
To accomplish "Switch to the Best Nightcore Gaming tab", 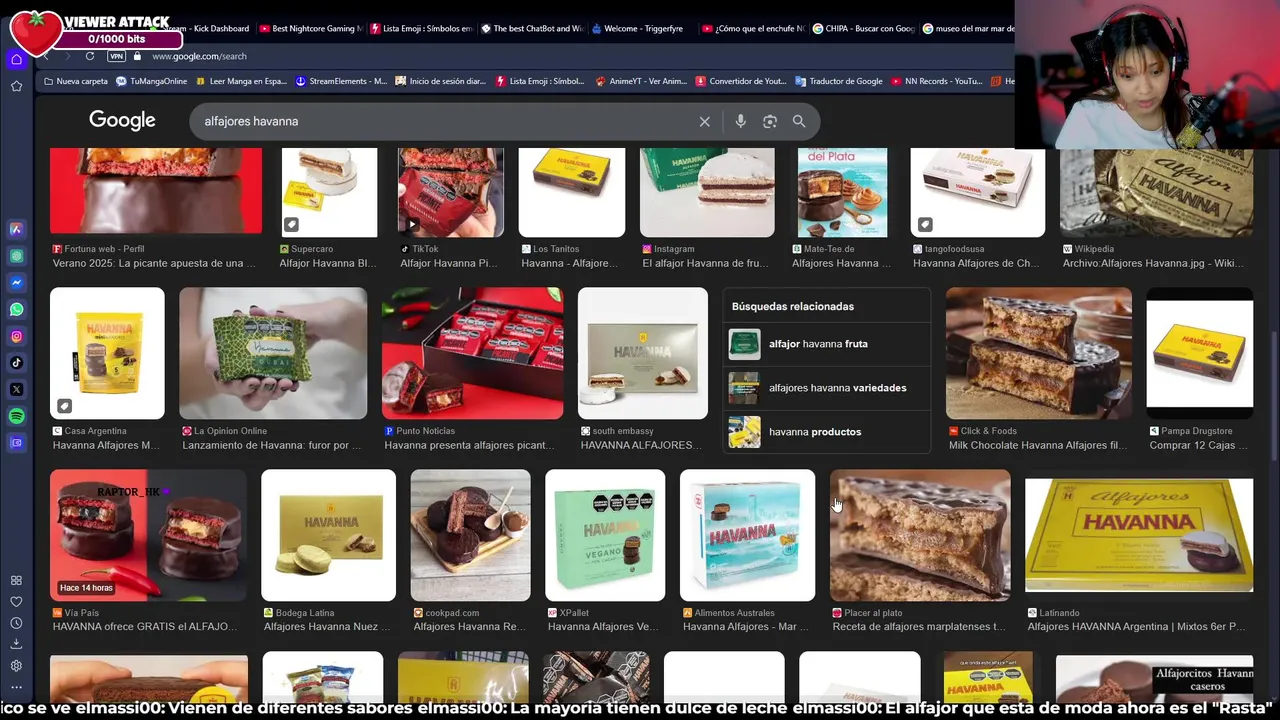I will point(312,28).
